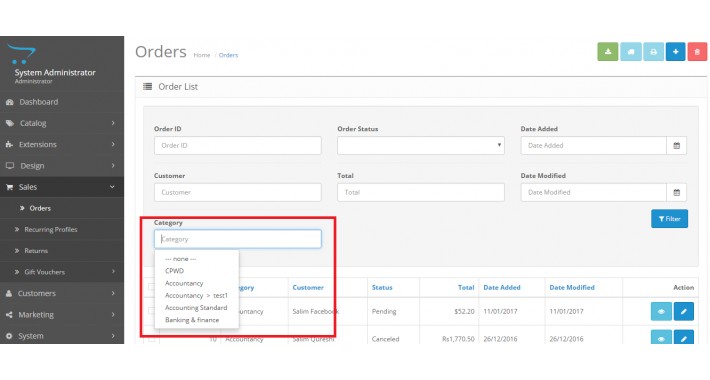Click the truck shipping list button
The image size is (710, 380).
pyautogui.click(x=631, y=52)
